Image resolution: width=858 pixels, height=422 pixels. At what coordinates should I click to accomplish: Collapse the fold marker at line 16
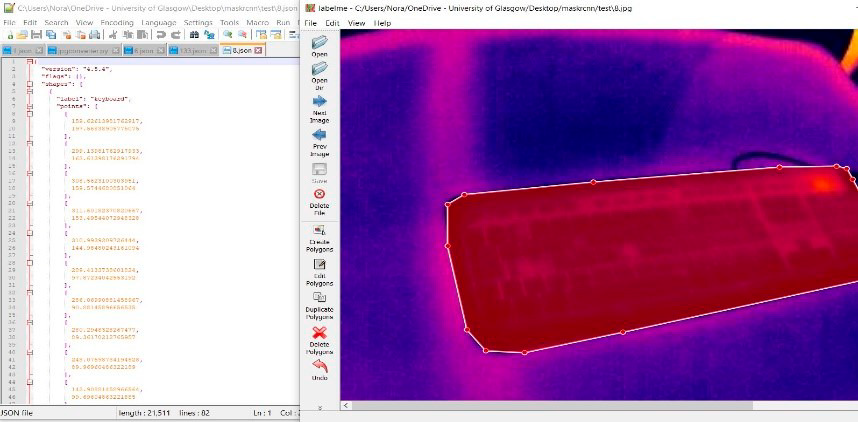click(x=30, y=173)
